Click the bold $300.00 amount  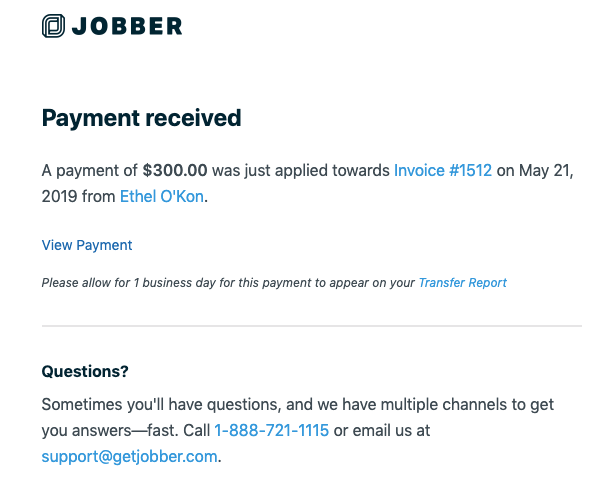[x=175, y=171]
